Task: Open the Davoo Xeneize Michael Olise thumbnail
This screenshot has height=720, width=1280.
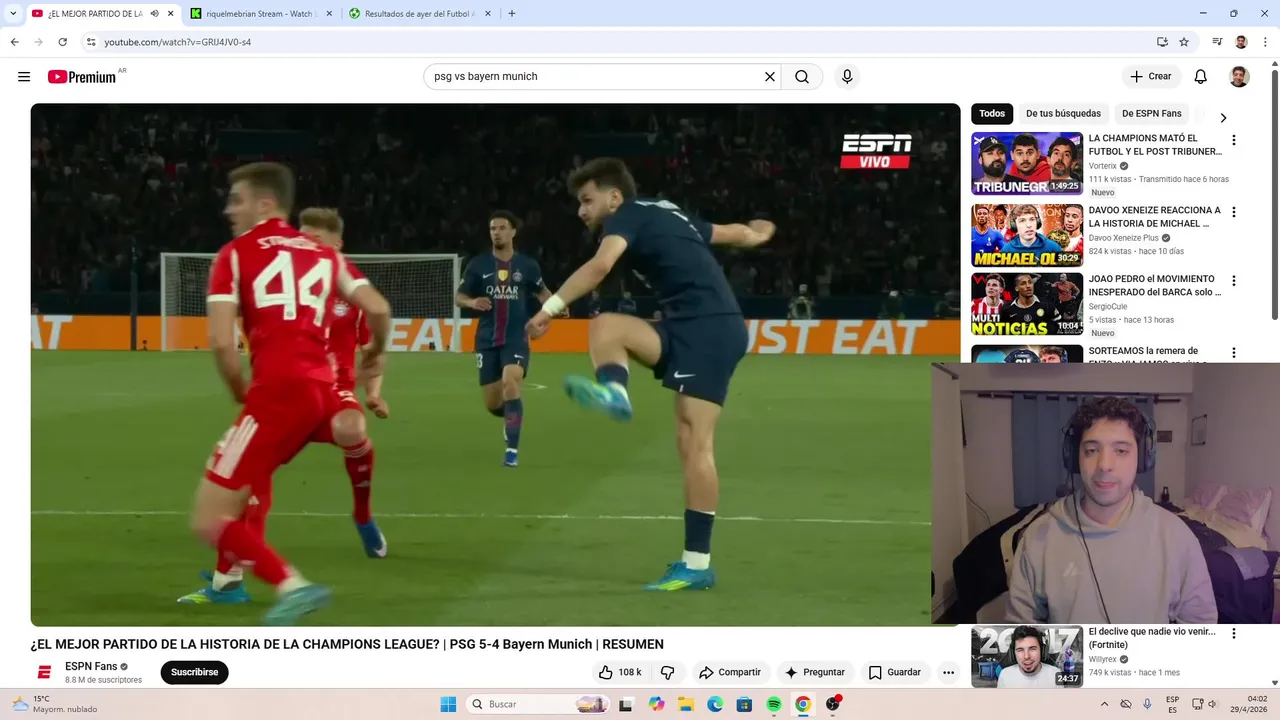Action: click(1027, 236)
